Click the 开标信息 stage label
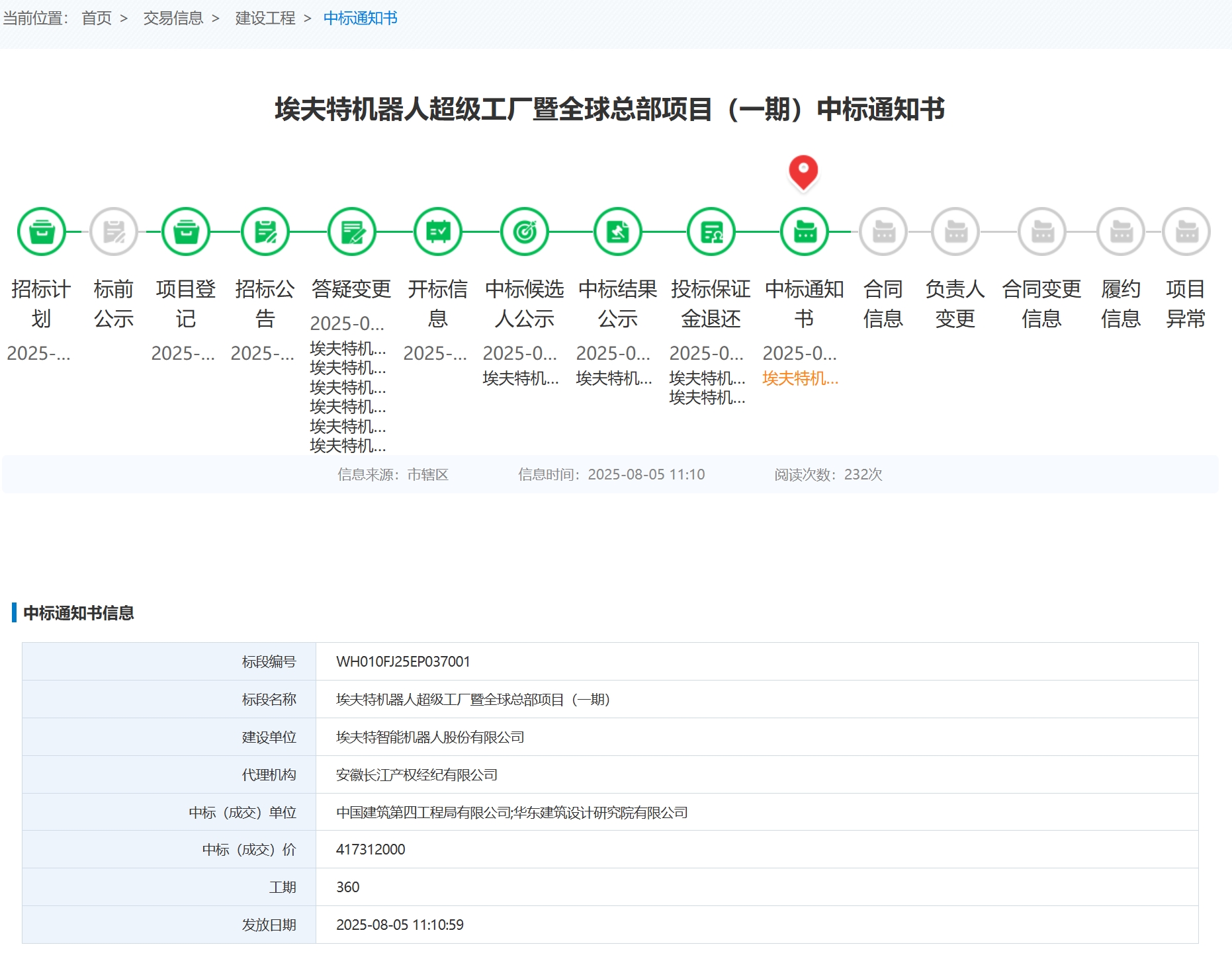Image resolution: width=1232 pixels, height=955 pixels. (438, 304)
